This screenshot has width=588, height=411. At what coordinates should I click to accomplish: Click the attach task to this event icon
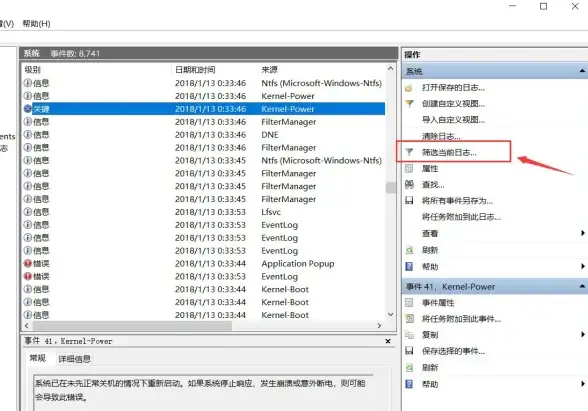coord(410,319)
